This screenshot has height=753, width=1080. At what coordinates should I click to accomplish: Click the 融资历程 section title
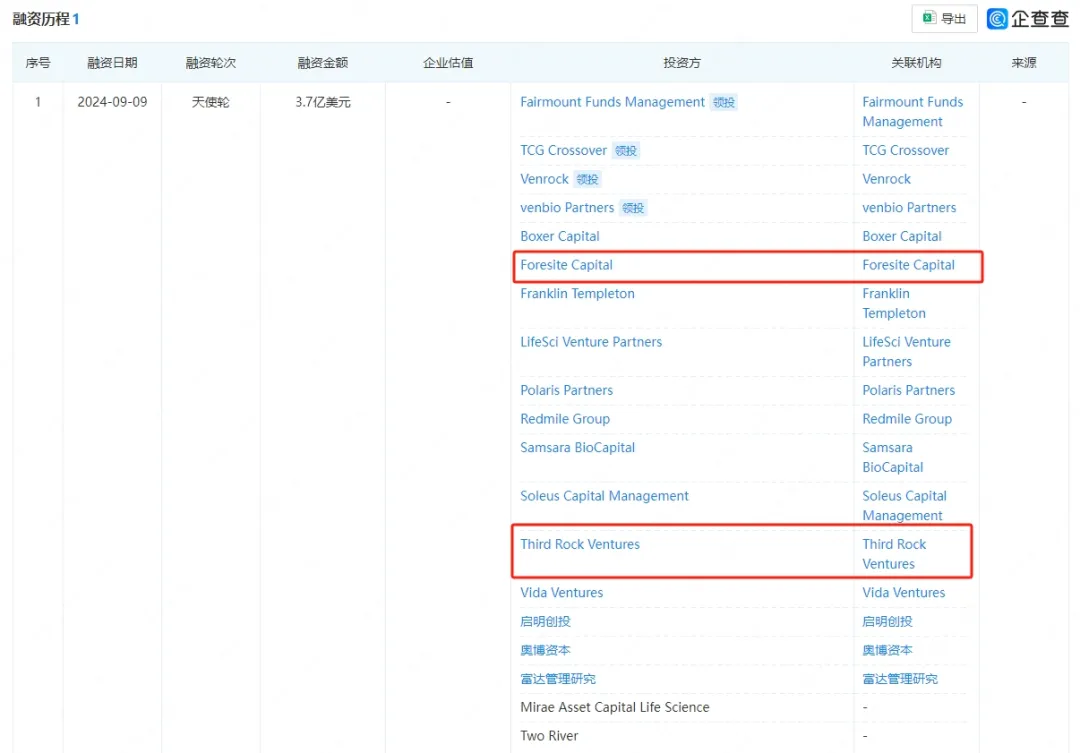click(41, 19)
